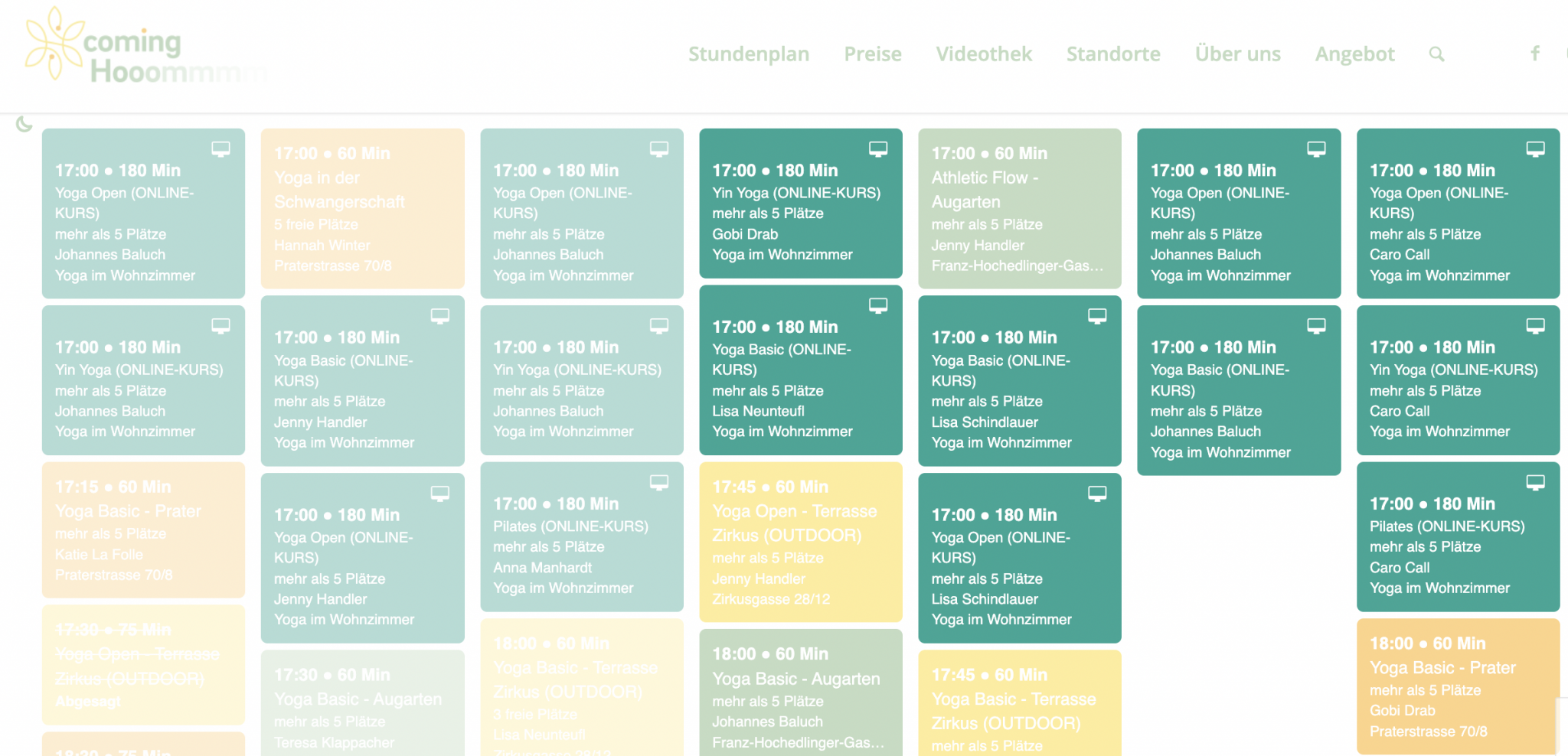Go to the Videothek page
Image resolution: width=1568 pixels, height=756 pixels.
coord(984,54)
